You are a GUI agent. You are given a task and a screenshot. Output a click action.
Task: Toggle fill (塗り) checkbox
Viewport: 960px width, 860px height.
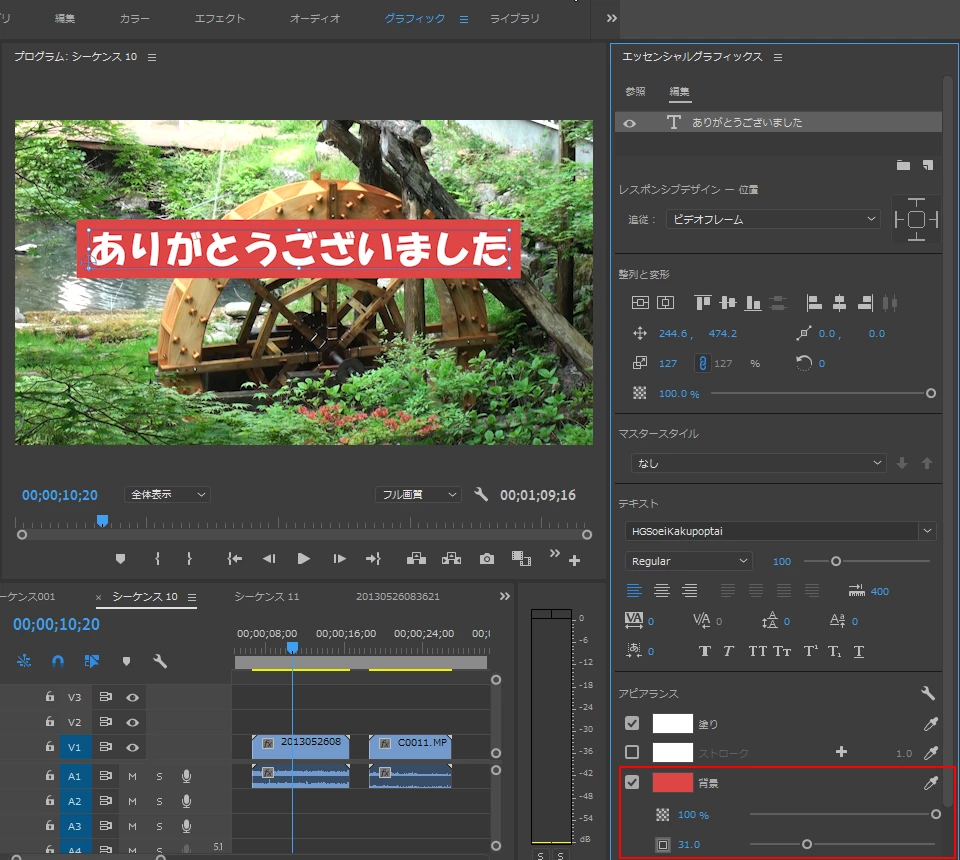(632, 723)
